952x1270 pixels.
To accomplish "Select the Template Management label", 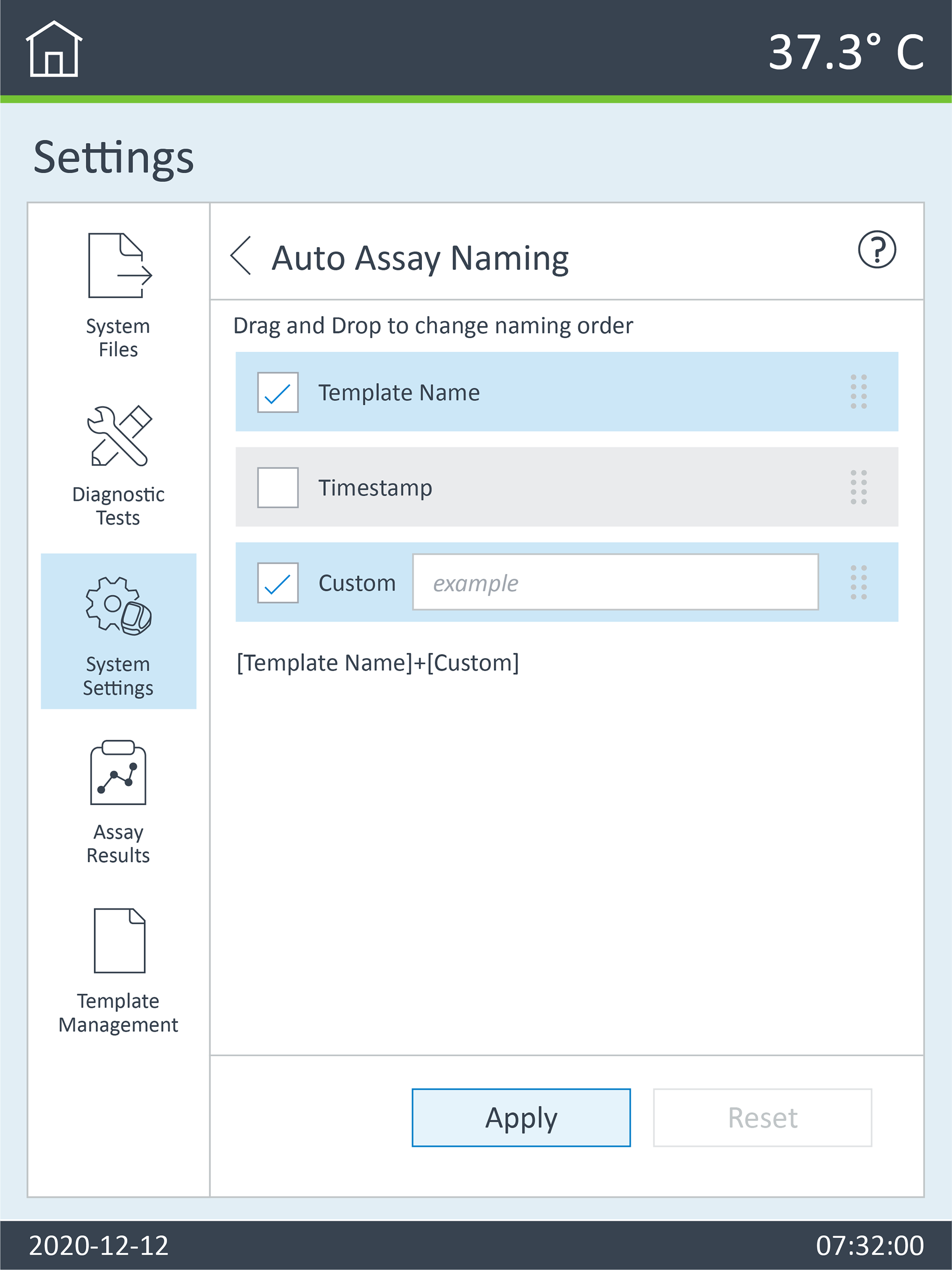I will point(118,1013).
